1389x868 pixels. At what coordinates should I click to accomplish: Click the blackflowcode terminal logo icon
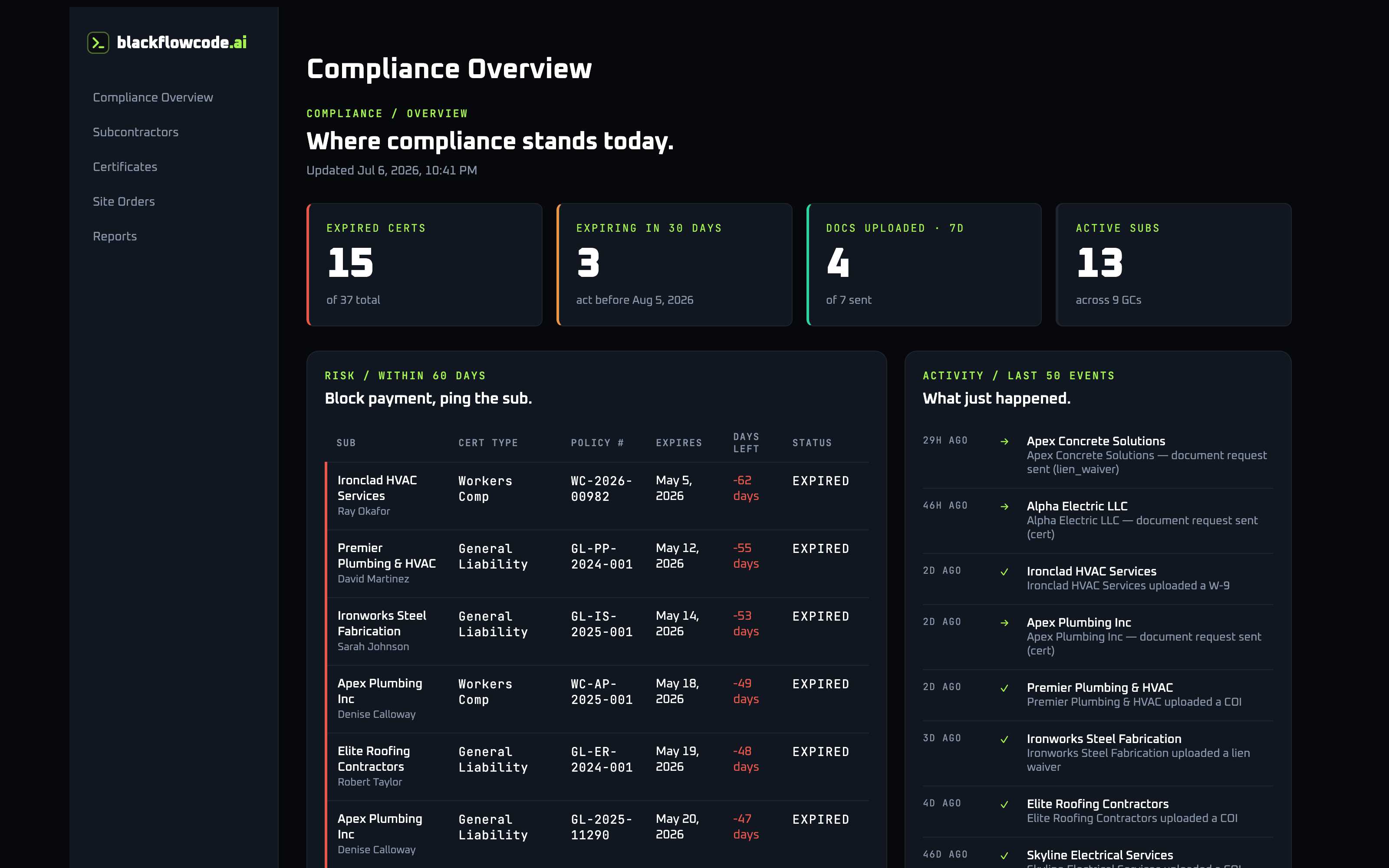(x=98, y=43)
